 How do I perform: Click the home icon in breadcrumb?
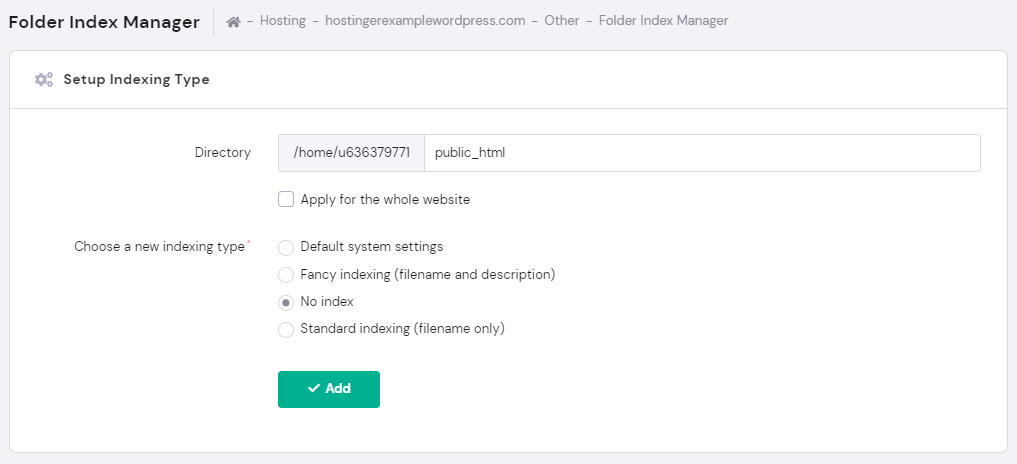pos(233,21)
